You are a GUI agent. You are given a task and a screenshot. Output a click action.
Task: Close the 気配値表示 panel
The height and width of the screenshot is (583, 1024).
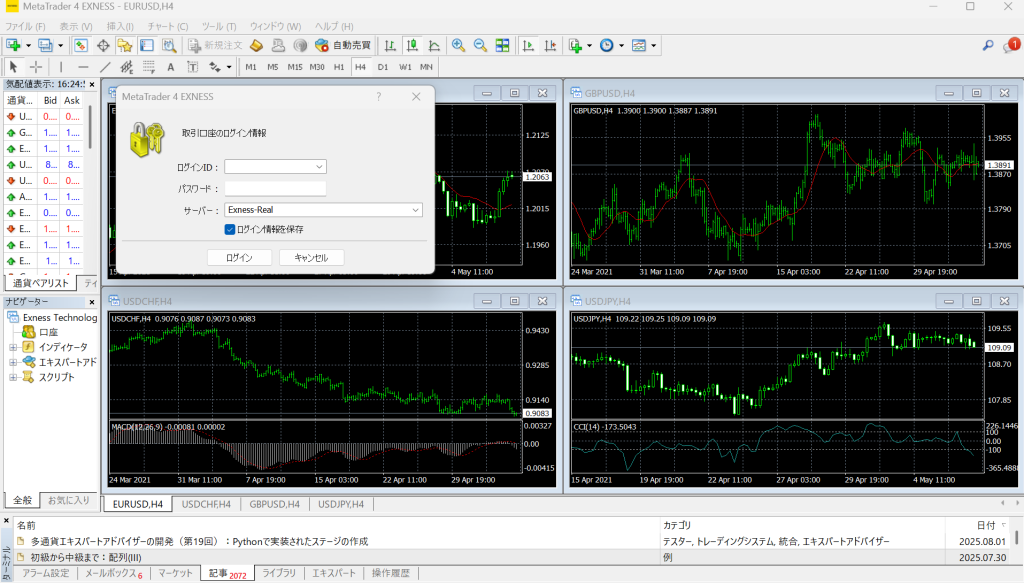coord(92,84)
